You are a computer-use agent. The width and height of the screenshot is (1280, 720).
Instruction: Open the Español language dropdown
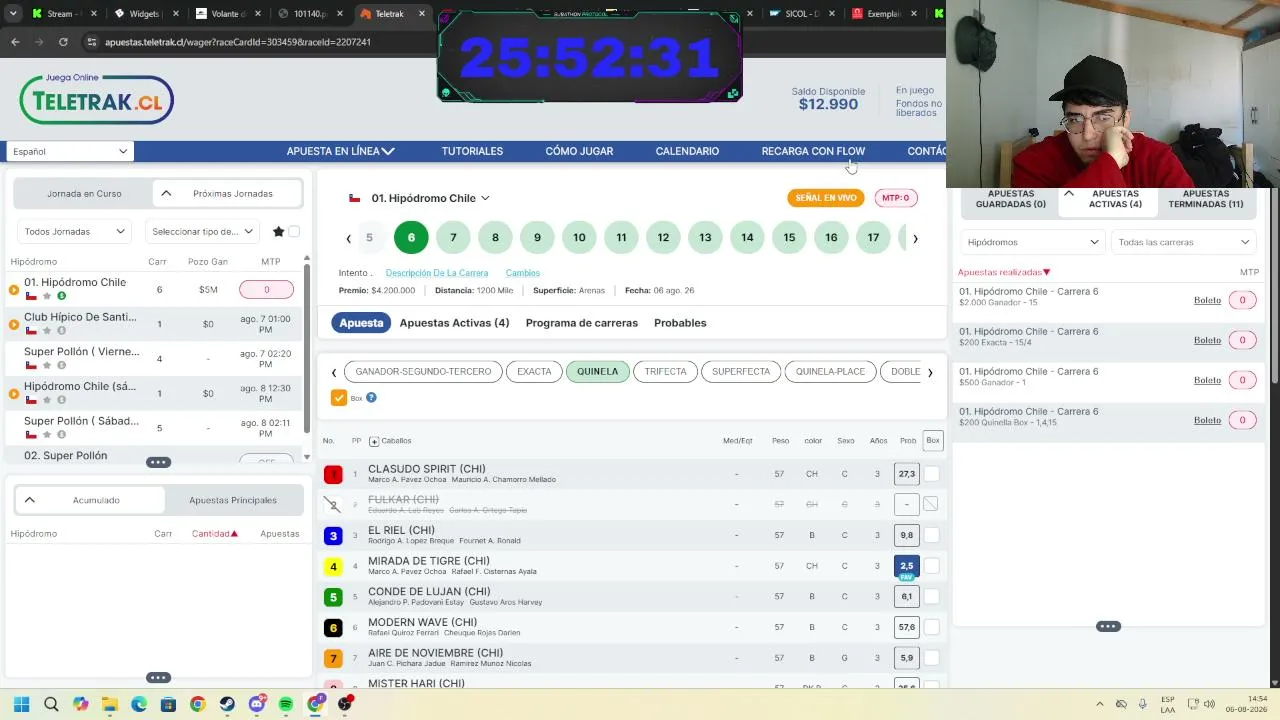coord(70,152)
